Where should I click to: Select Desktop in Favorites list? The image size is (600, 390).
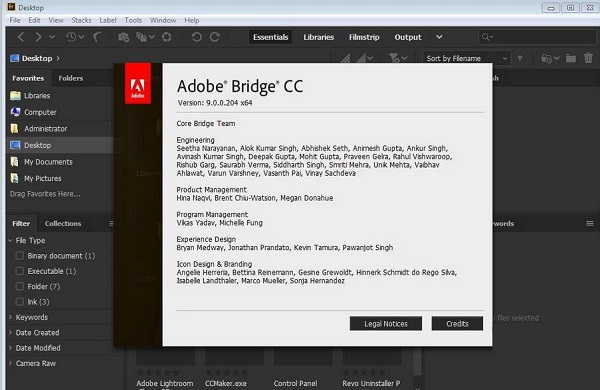point(59,145)
